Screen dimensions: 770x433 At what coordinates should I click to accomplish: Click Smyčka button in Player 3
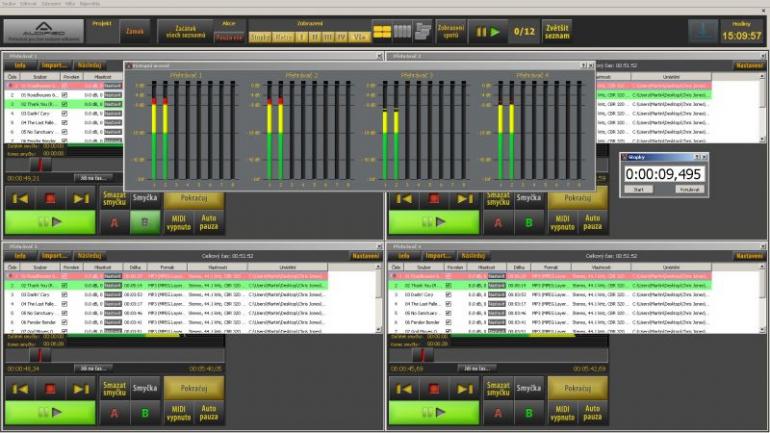tap(145, 388)
